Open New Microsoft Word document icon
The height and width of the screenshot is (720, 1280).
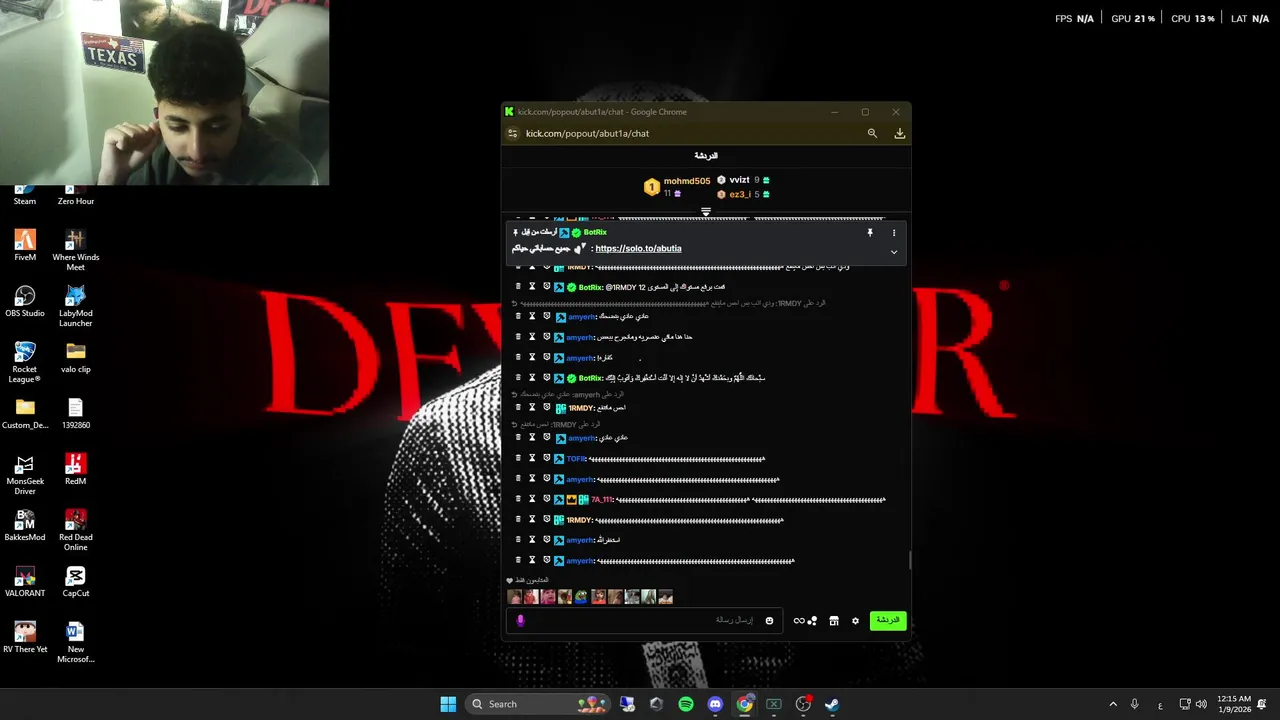click(x=75, y=642)
